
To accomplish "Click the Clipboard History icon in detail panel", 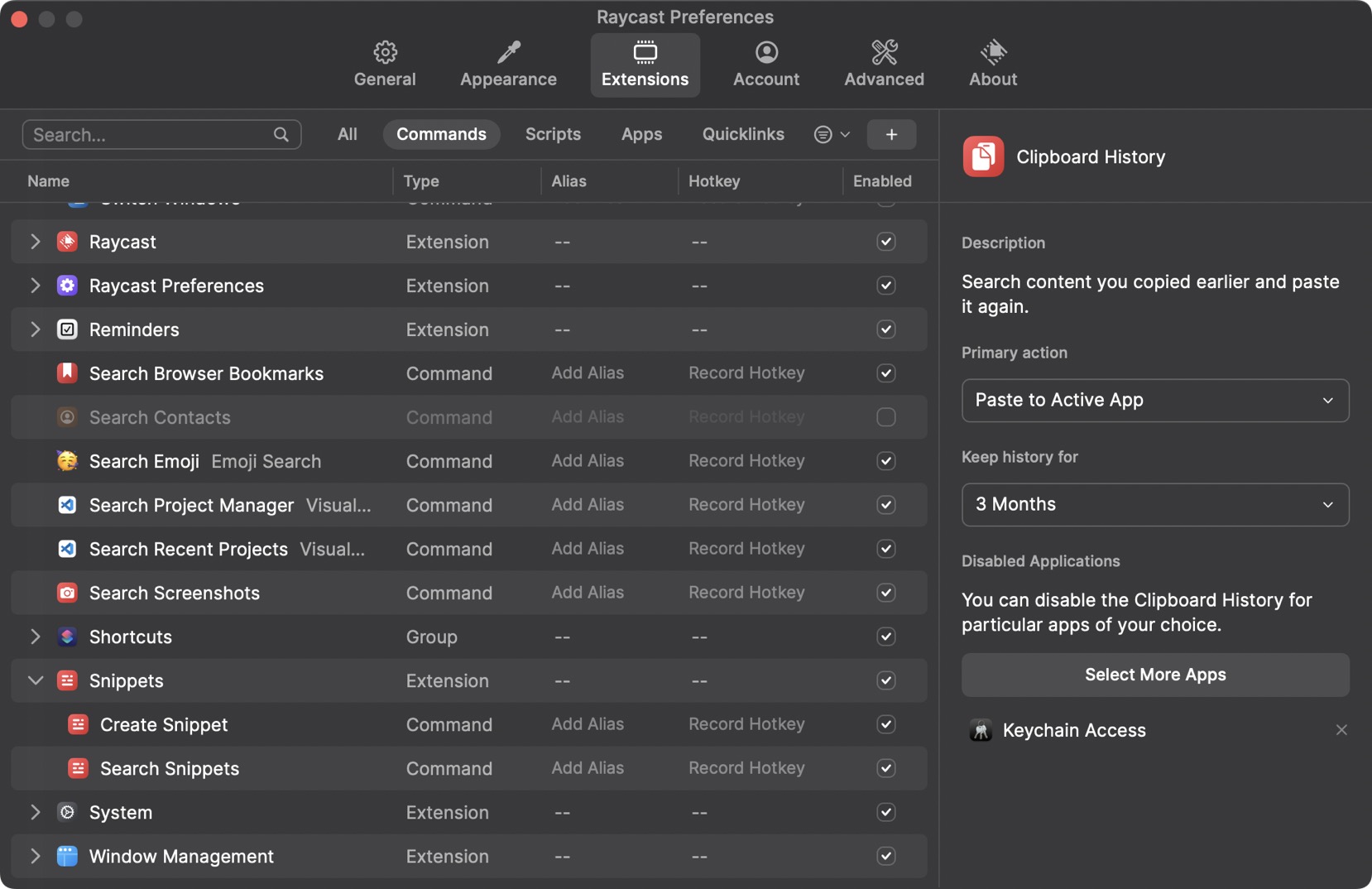I will (983, 156).
